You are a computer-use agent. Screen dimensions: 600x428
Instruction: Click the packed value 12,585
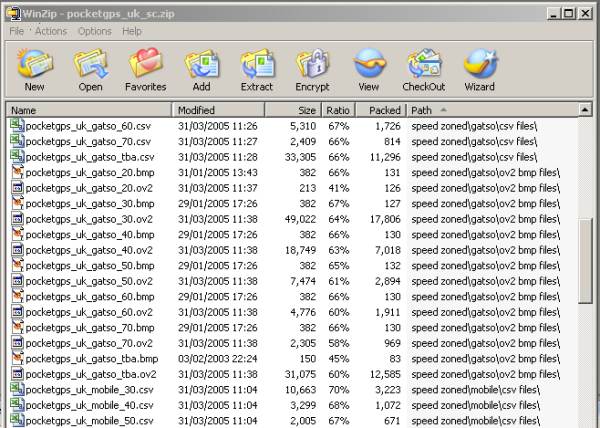tap(385, 374)
